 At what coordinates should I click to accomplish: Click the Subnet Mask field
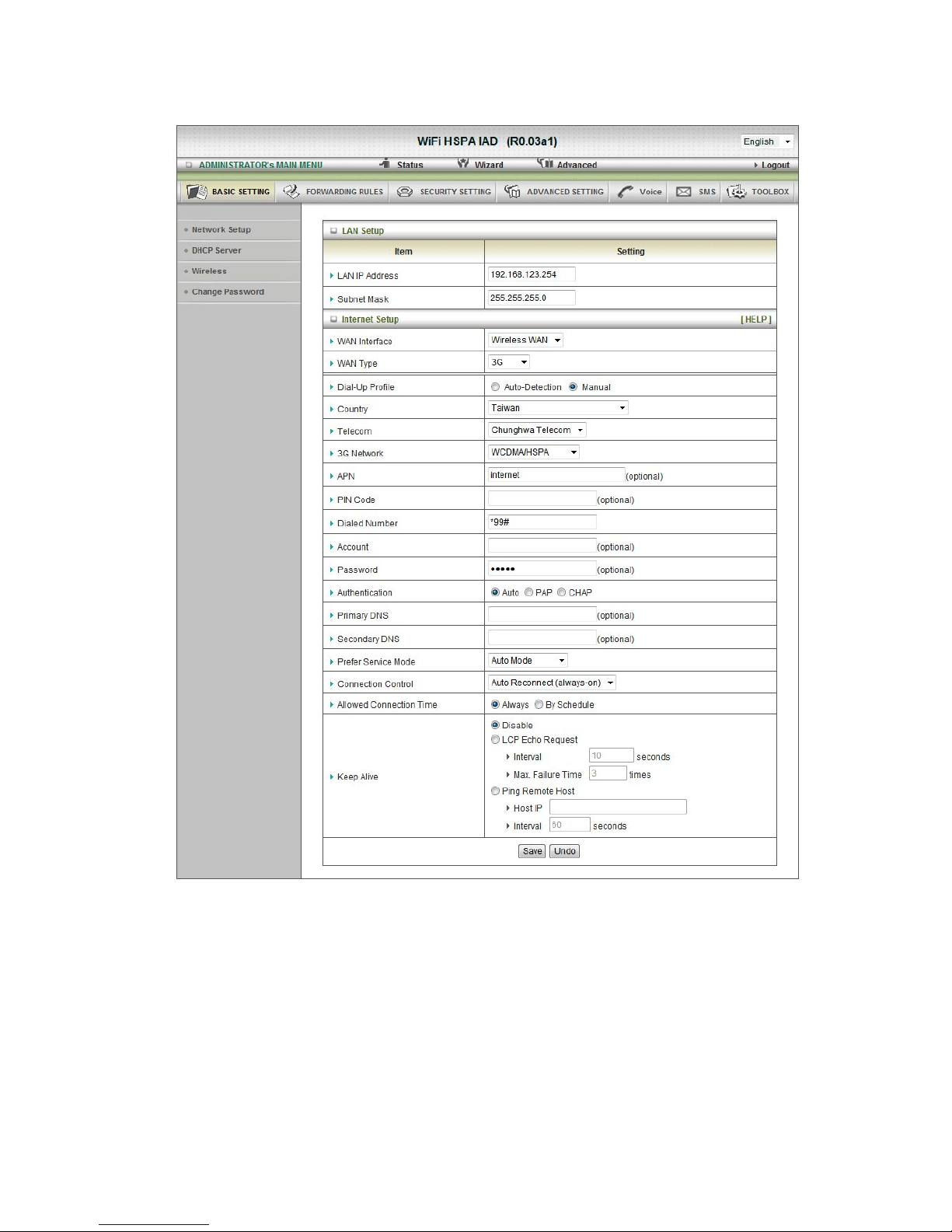pos(532,298)
